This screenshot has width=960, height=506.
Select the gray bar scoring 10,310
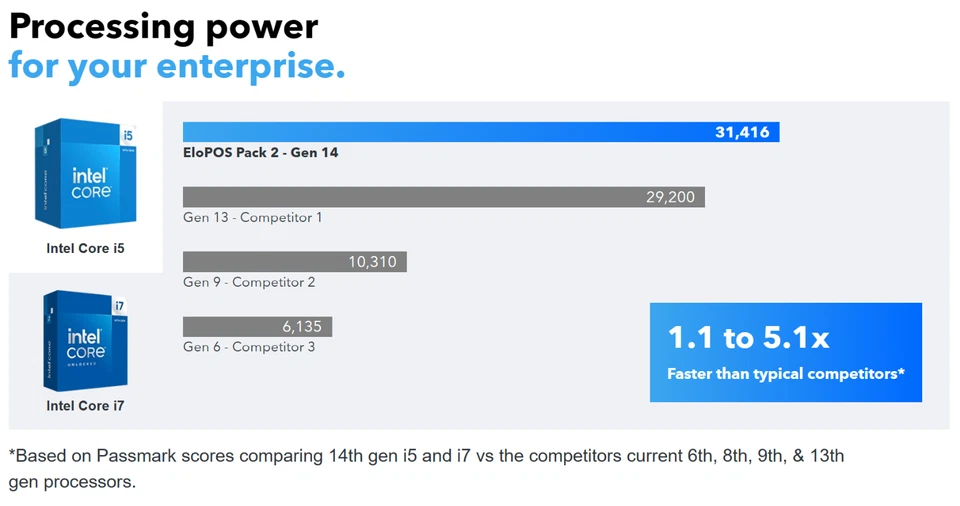tap(294, 262)
